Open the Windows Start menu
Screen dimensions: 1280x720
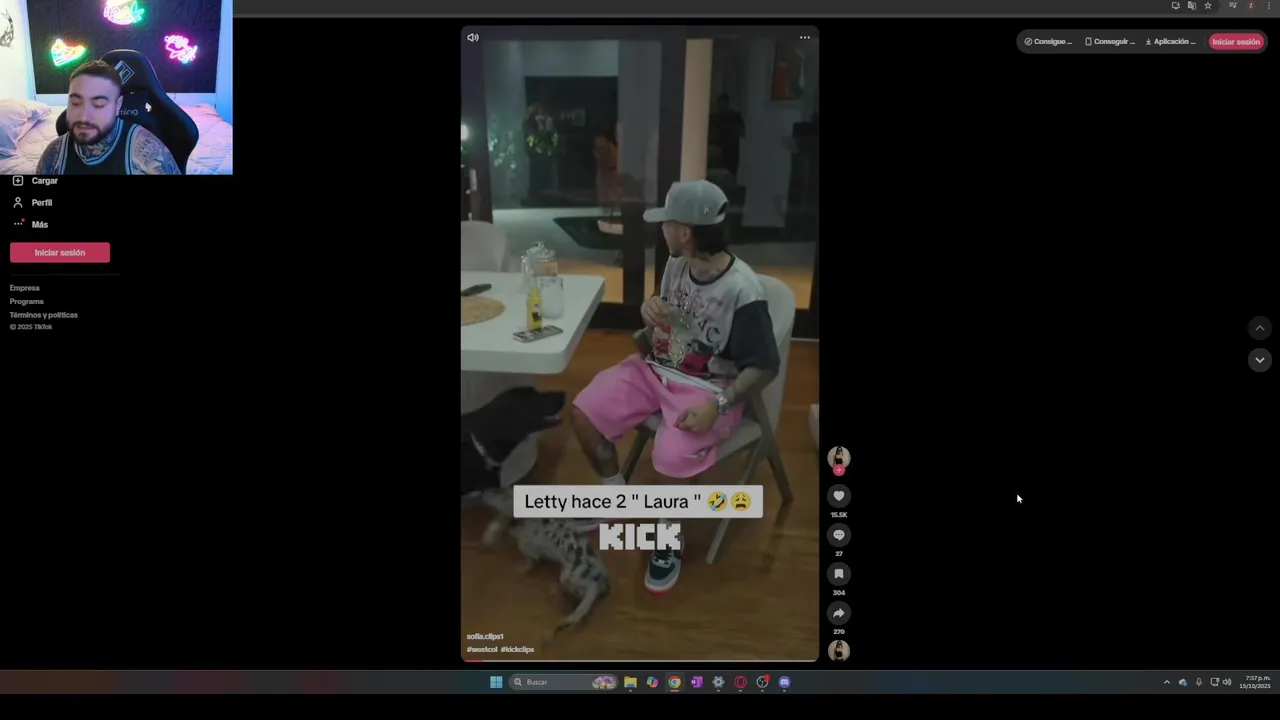(496, 682)
